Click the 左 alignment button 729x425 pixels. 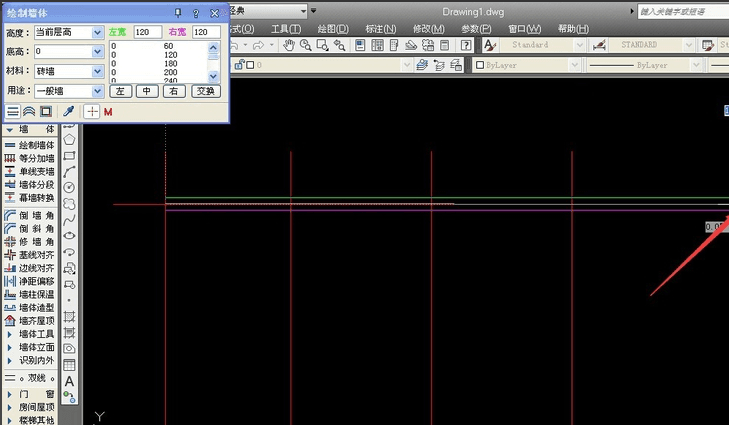120,91
